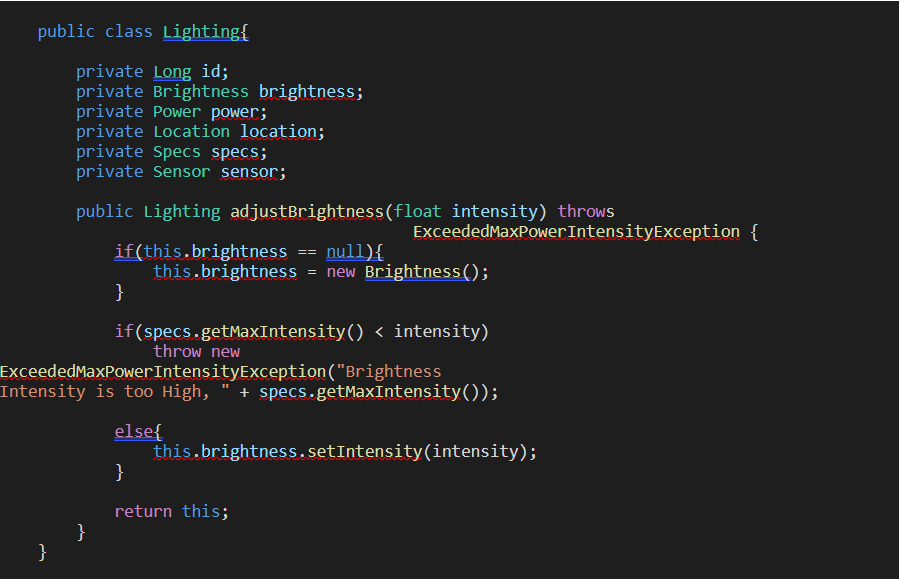Click the underlined if keyword before brightness check
The height and width of the screenshot is (579, 901).
coord(121,251)
